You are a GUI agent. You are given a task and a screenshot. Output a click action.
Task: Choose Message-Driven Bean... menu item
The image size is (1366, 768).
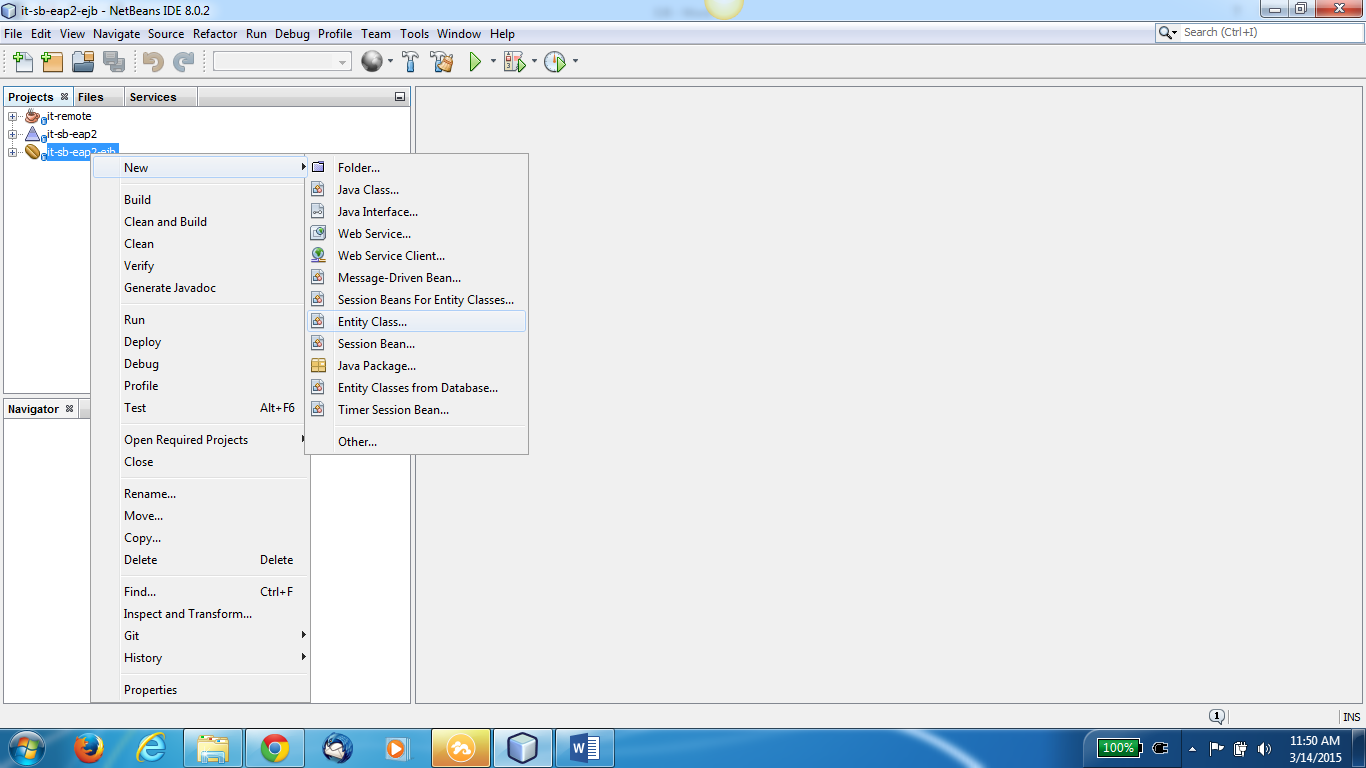[416, 278]
